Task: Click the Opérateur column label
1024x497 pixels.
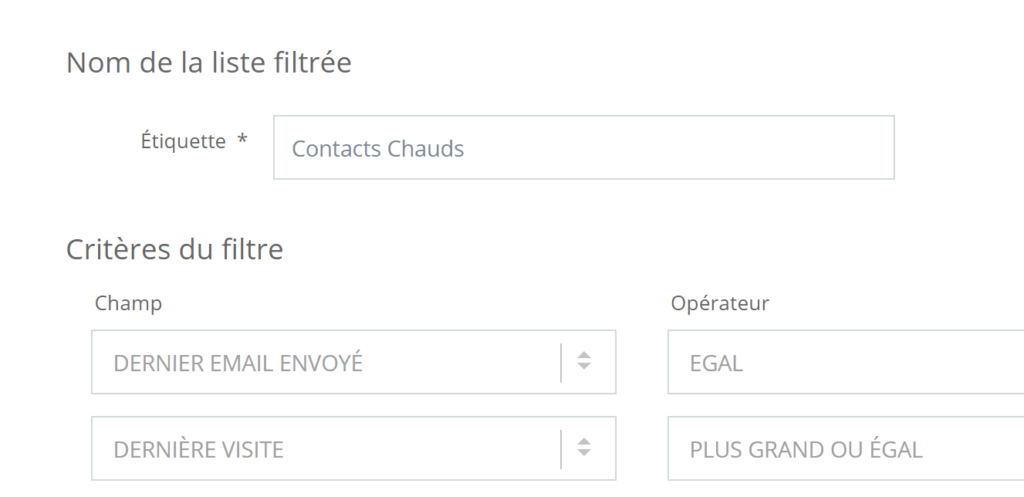Action: 720,303
